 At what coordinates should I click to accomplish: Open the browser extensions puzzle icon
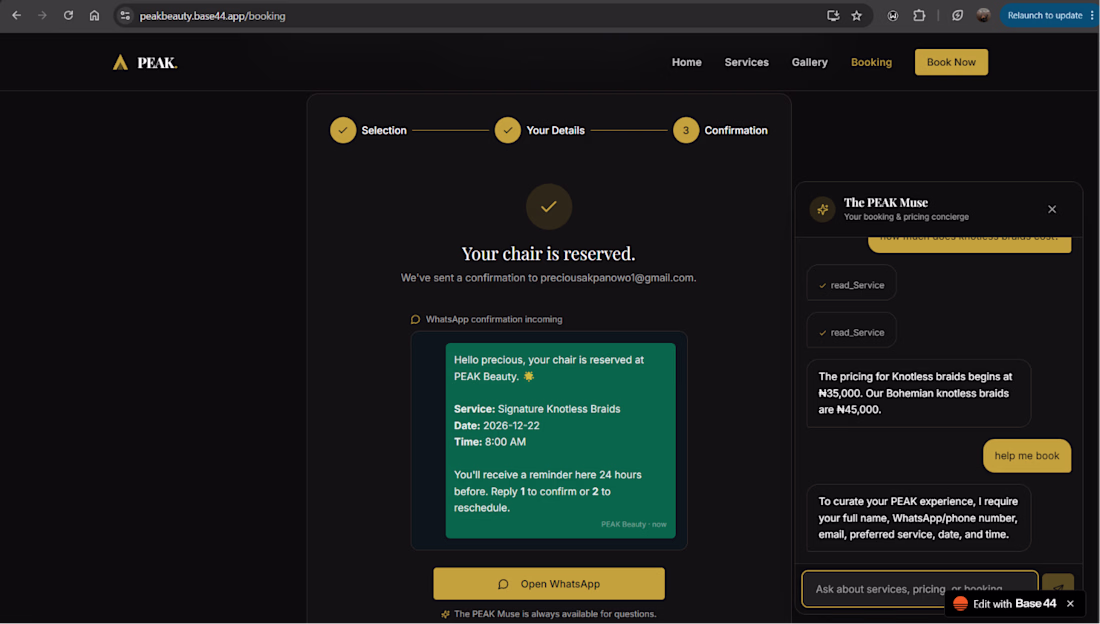point(919,15)
